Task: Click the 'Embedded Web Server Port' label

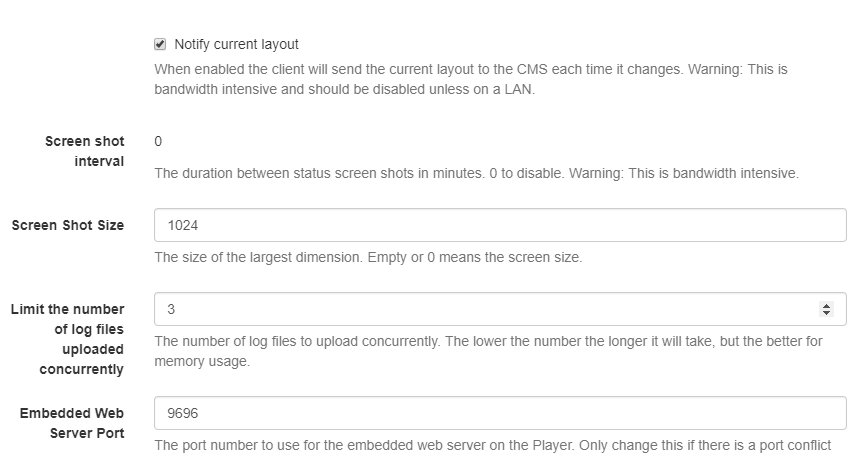Action: 72,423
